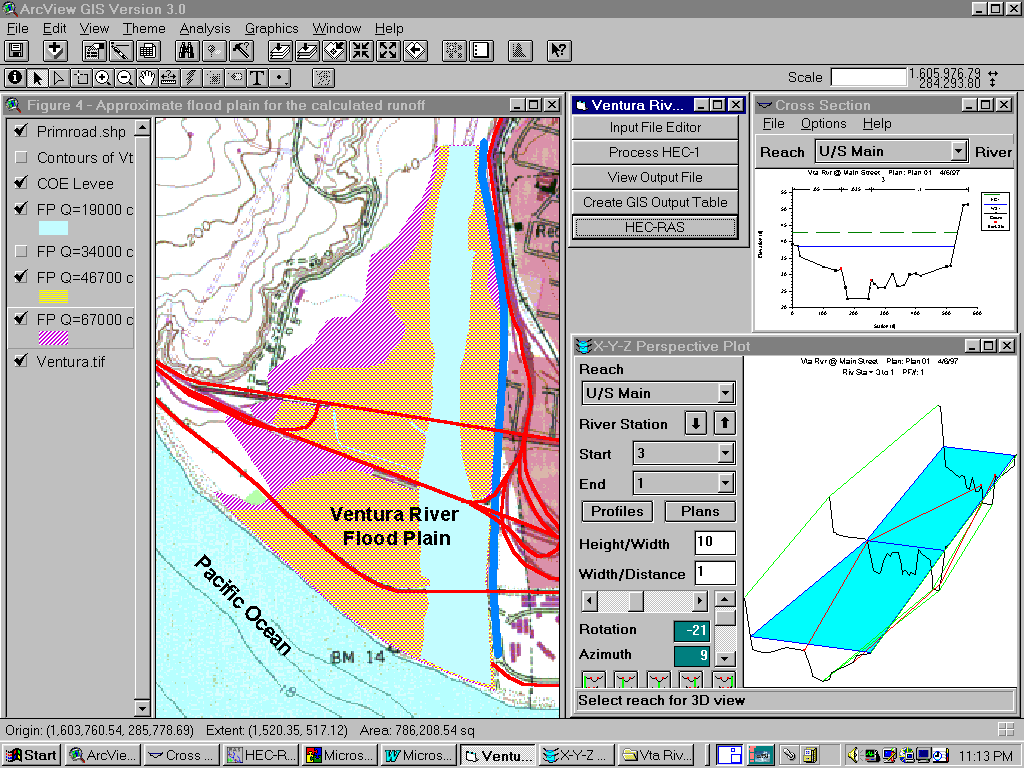Image resolution: width=1024 pixels, height=768 pixels.
Task: Select the Zoom In magnifier tool
Action: 103,78
